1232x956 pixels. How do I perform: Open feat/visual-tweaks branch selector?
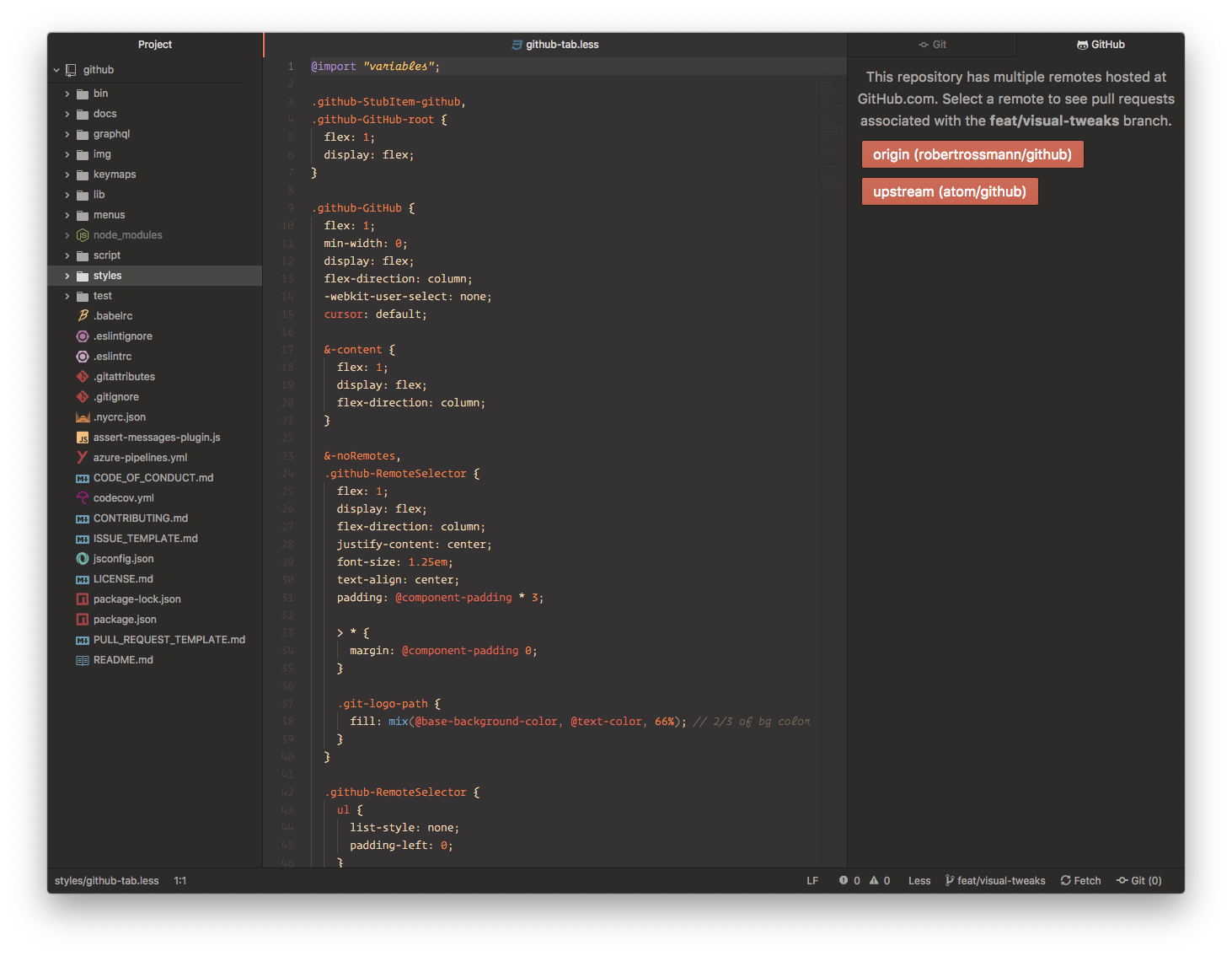click(x=995, y=880)
